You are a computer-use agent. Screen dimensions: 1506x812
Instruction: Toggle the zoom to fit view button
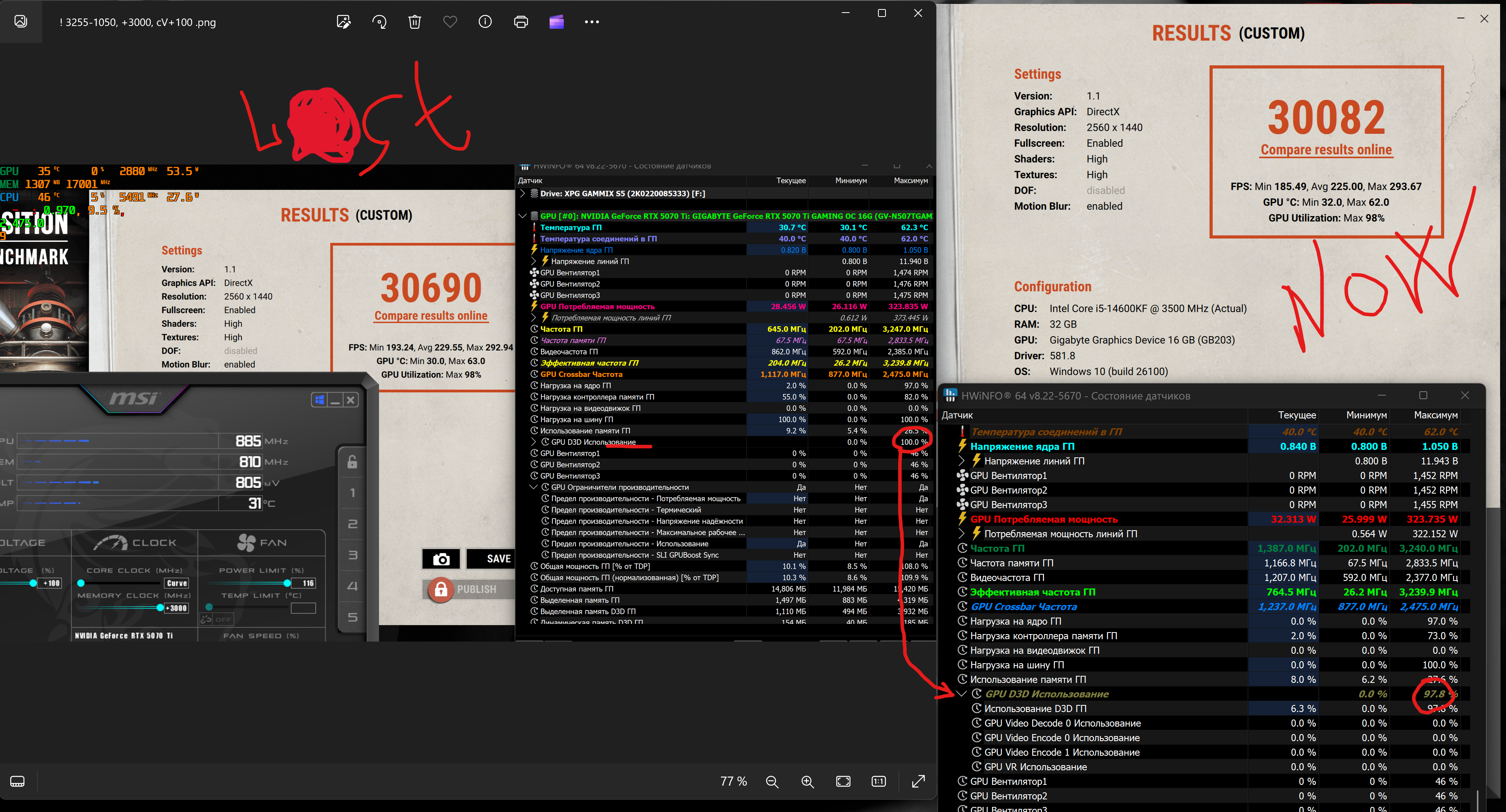click(x=843, y=782)
